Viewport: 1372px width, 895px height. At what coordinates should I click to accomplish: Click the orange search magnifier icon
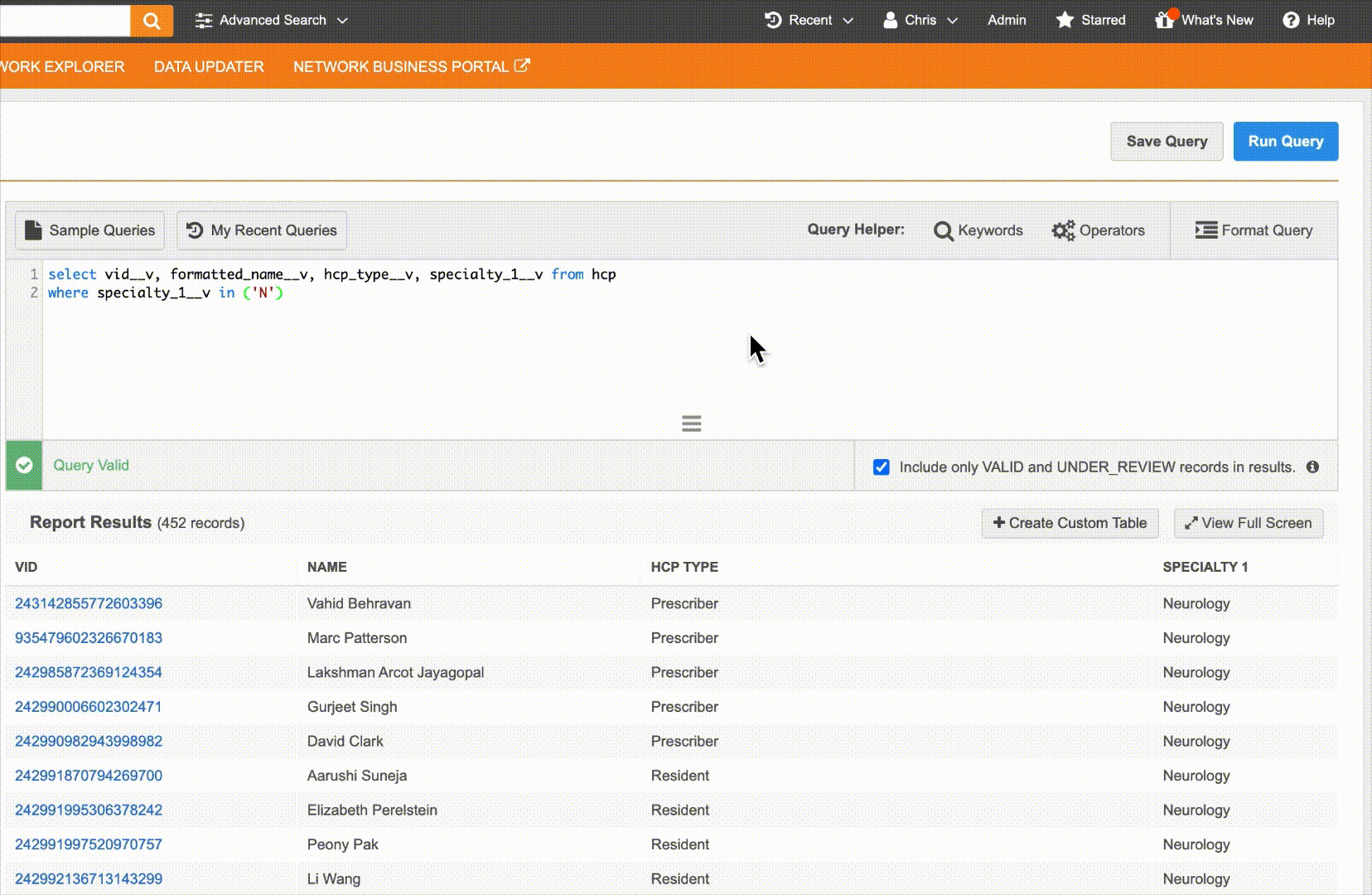pyautogui.click(x=152, y=21)
